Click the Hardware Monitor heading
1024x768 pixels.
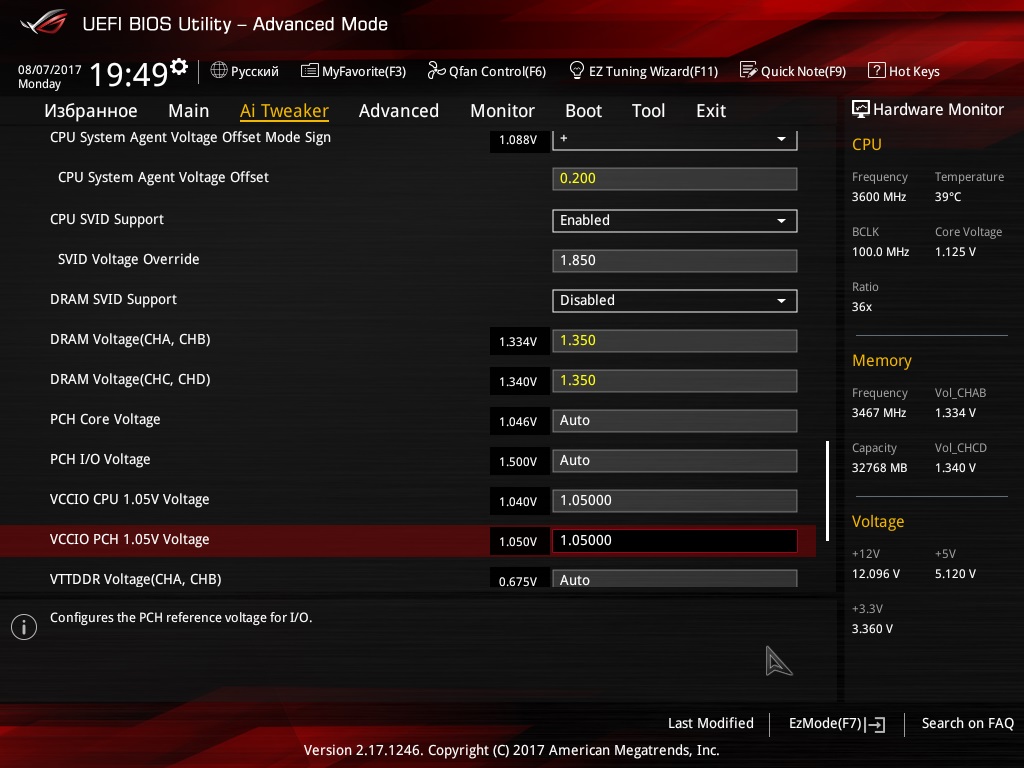tap(938, 109)
